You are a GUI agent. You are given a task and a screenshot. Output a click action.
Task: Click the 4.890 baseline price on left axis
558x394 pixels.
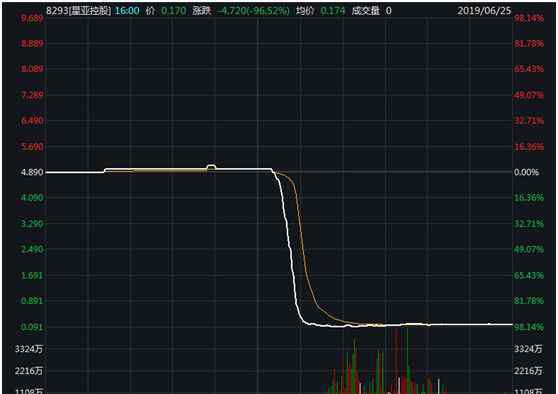(x=32, y=172)
